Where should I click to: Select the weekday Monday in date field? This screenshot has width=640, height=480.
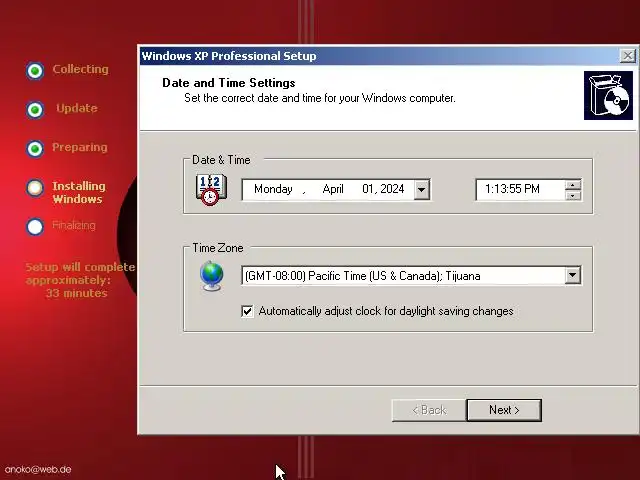[x=273, y=189]
